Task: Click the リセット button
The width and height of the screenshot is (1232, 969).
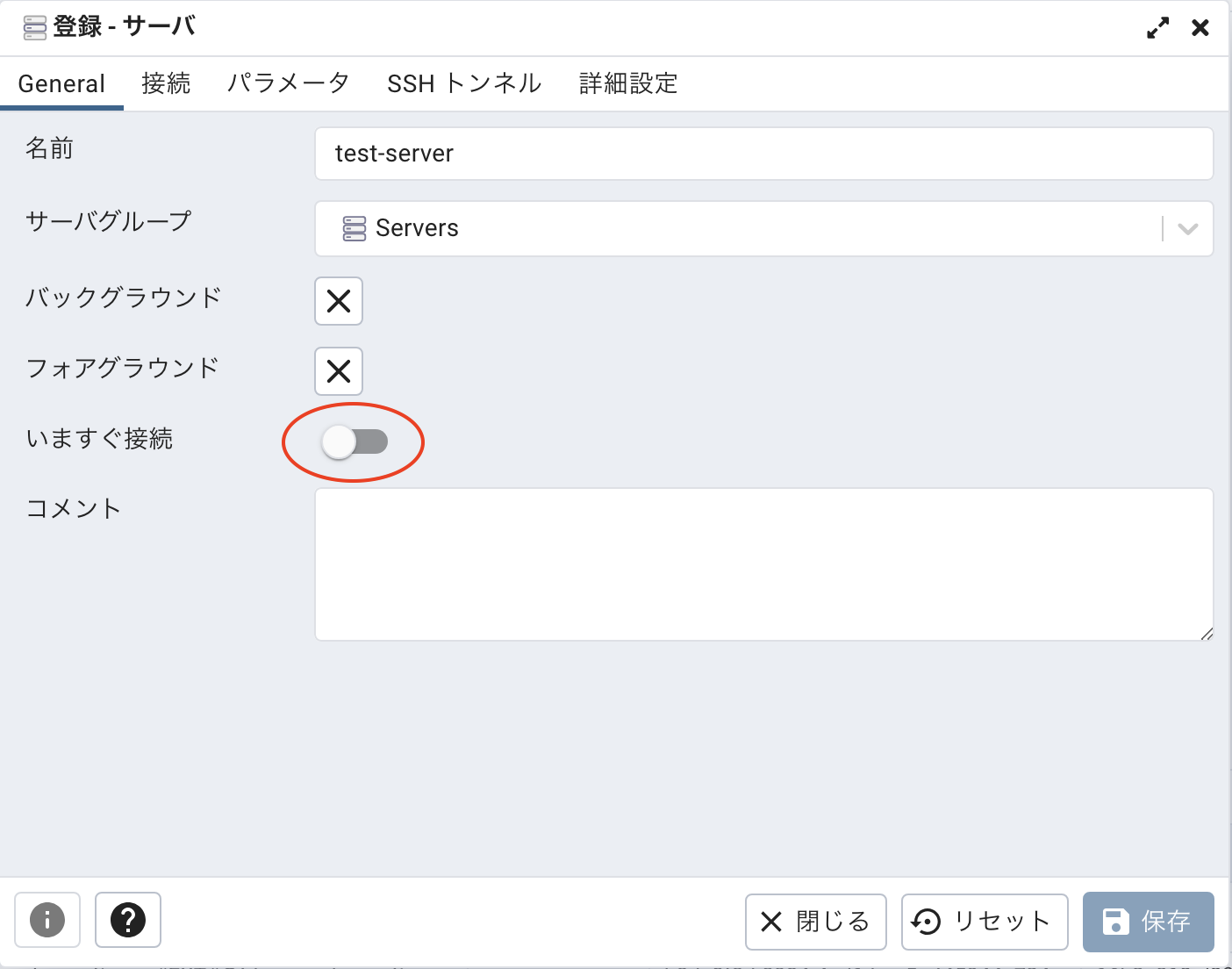Action: tap(985, 922)
